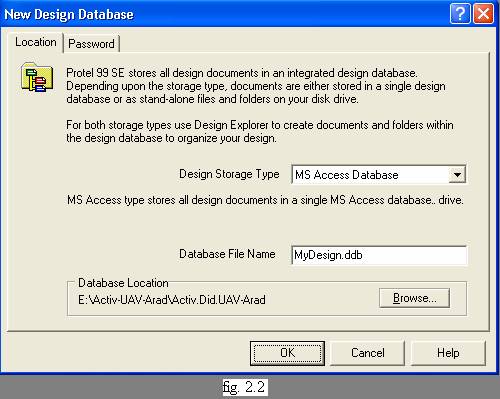Close the New Design Database dialog
Screen dimensions: 500x399
(x=483, y=14)
